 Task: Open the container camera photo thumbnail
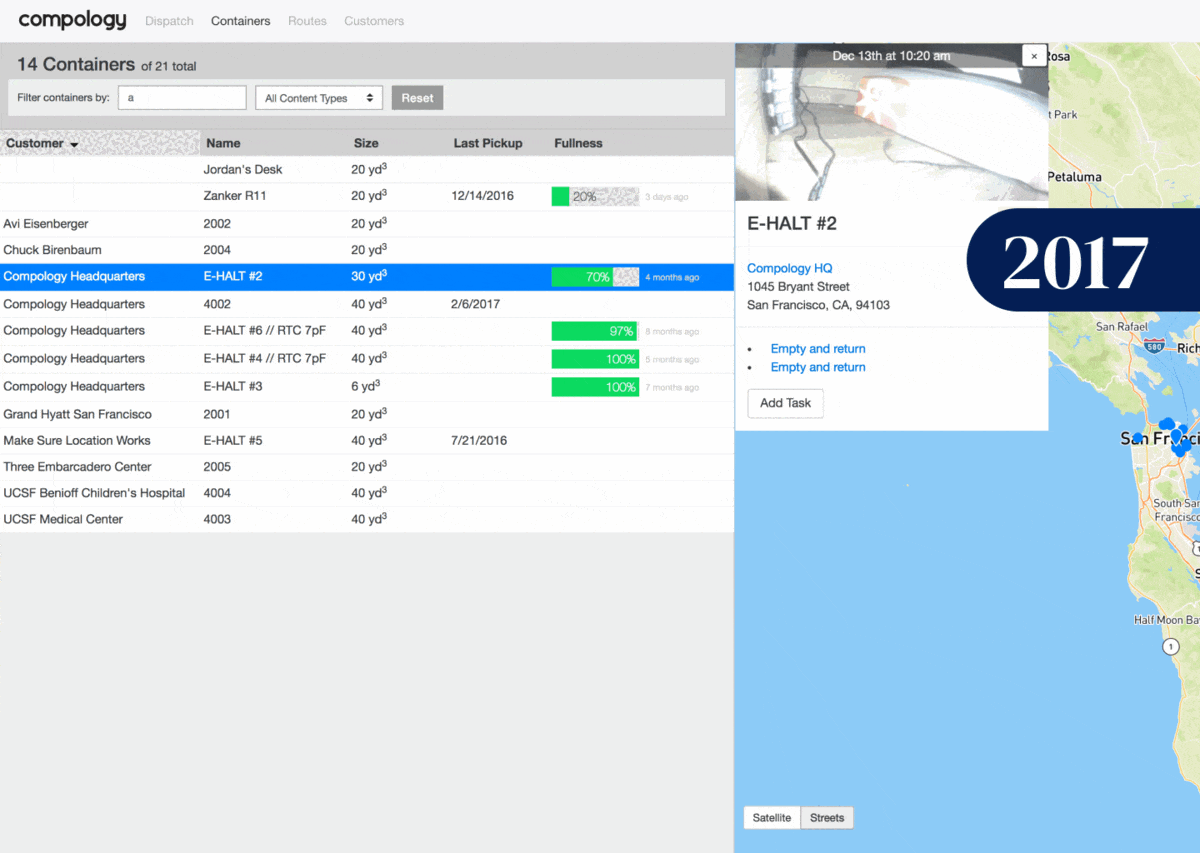click(x=891, y=123)
